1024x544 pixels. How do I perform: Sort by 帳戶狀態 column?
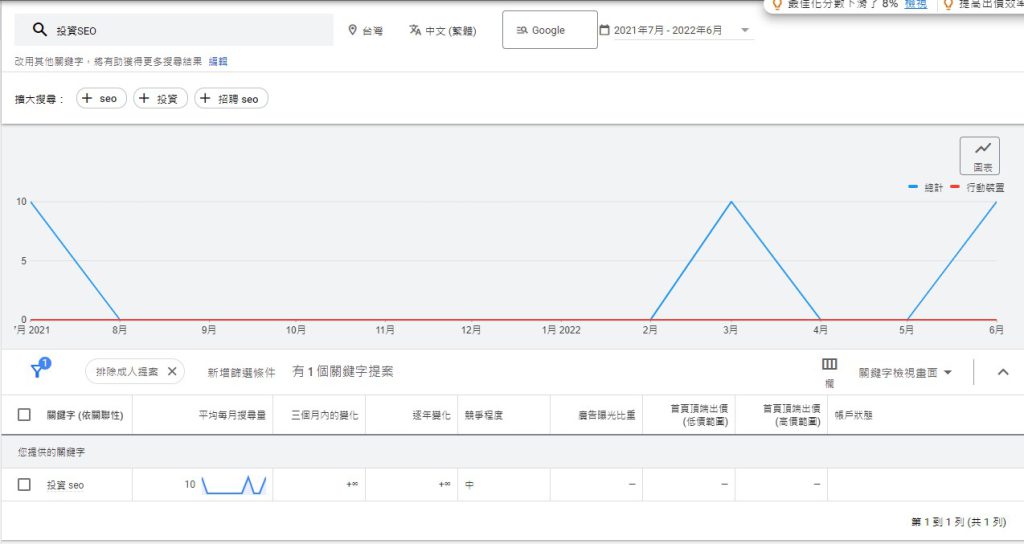(854, 415)
